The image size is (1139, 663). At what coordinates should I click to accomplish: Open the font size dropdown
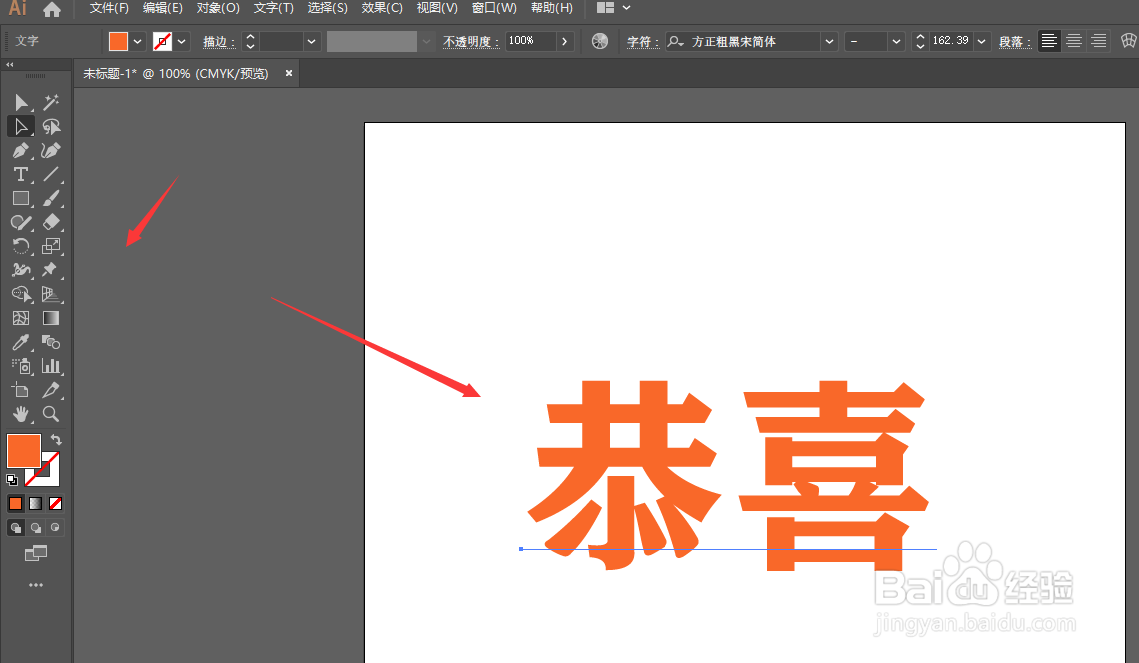981,41
